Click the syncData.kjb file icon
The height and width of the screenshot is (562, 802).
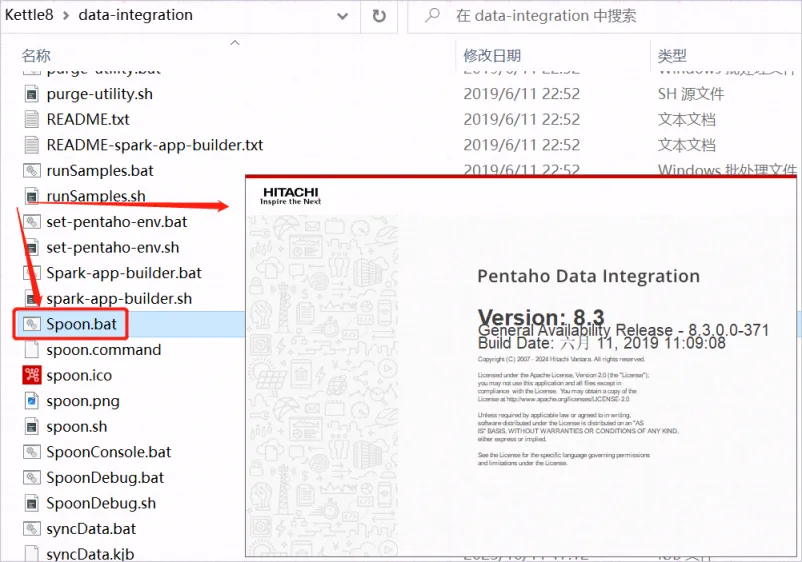click(x=32, y=553)
